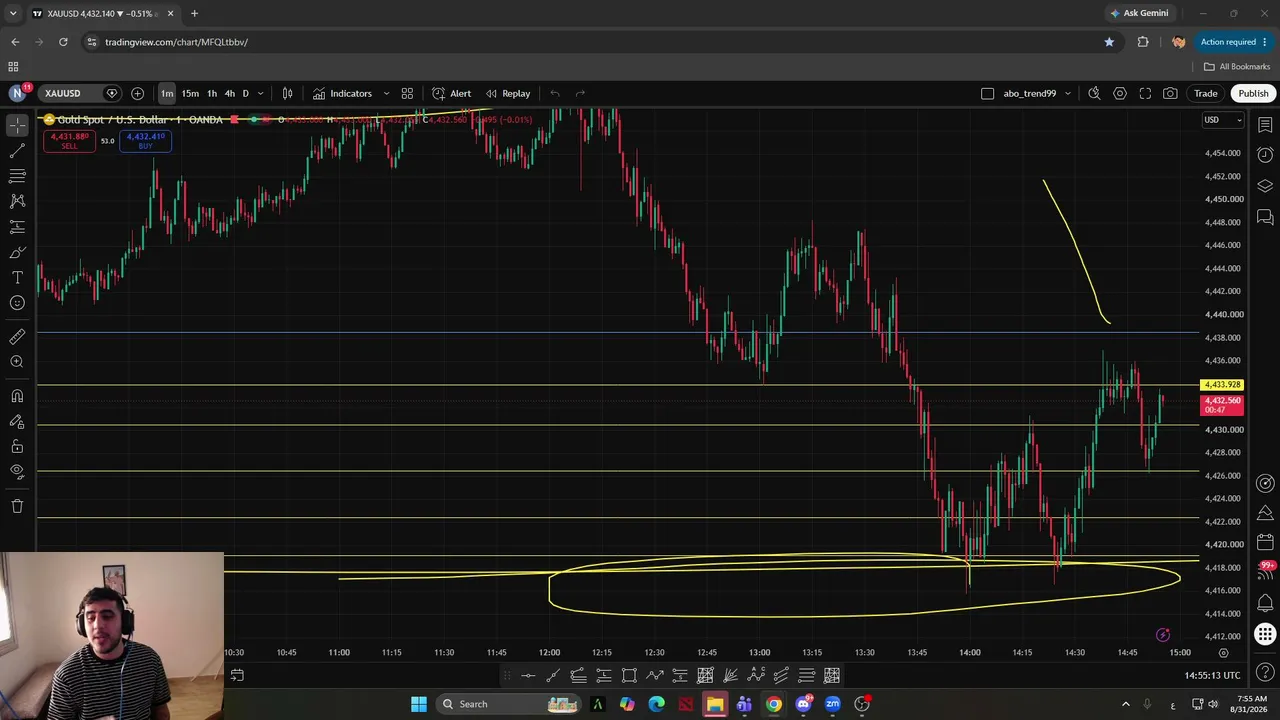
Task: Enter fullscreen chart mode
Action: pos(1145,93)
